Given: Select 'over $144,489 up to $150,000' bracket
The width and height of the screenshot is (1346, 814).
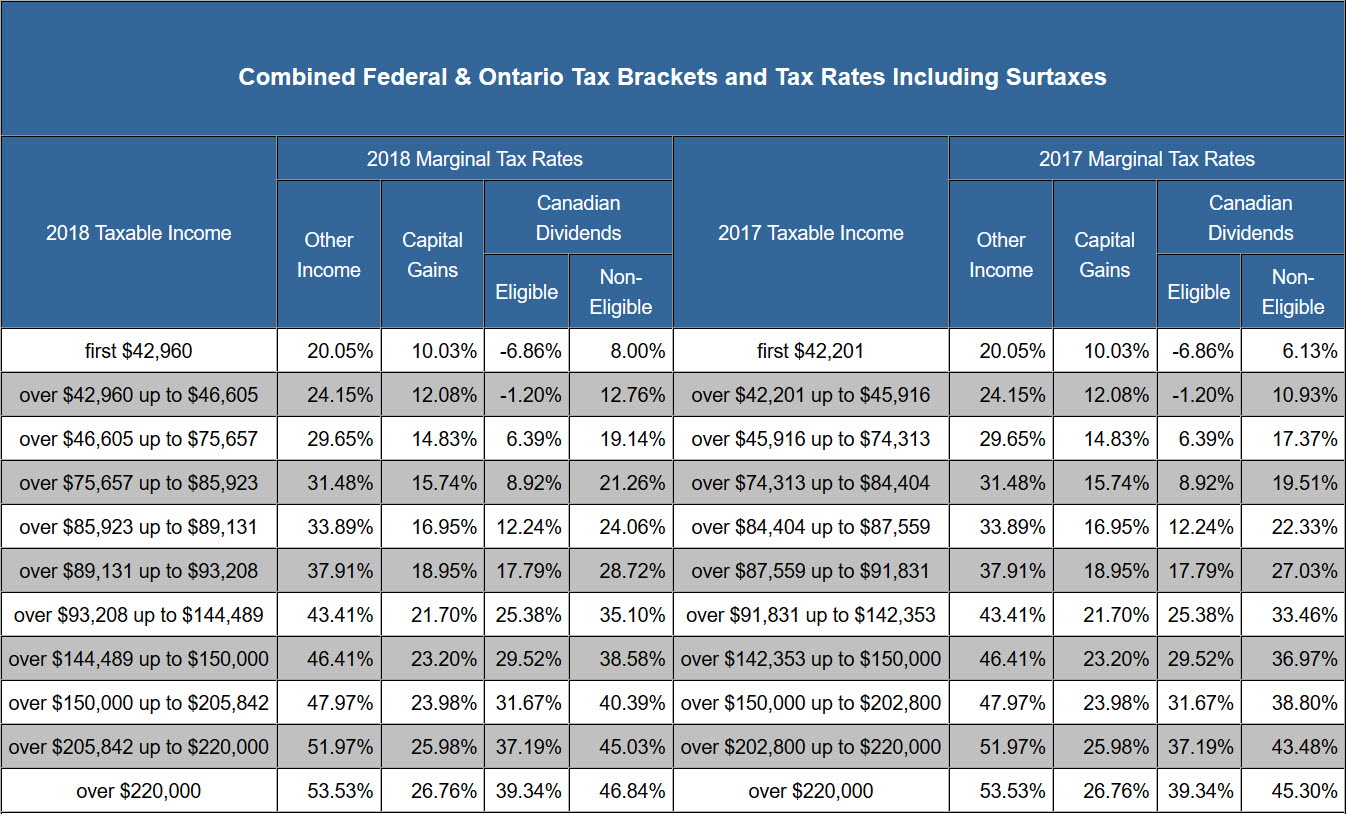Looking at the screenshot, I should pyautogui.click(x=138, y=658).
